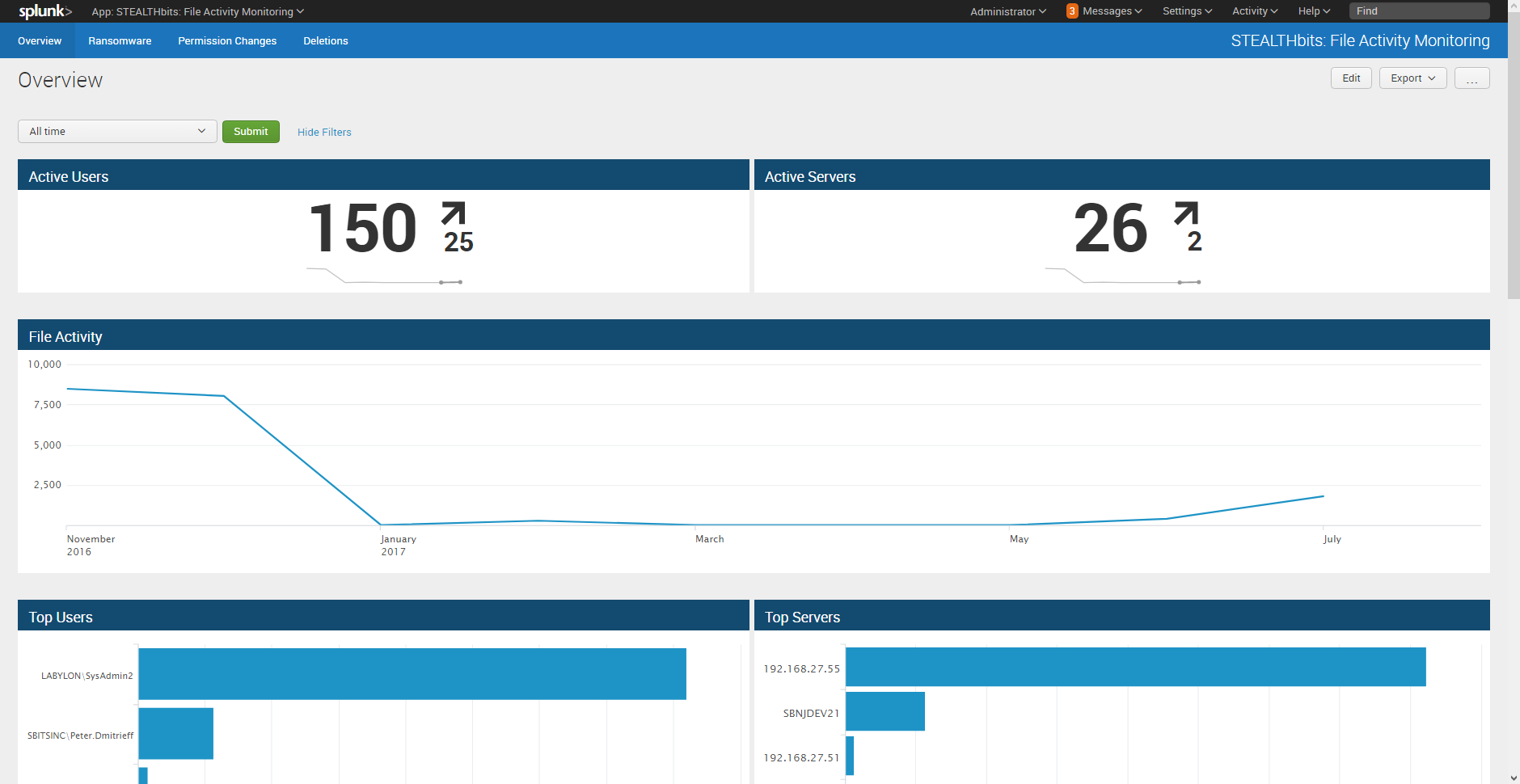This screenshot has height=784, width=1520.
Task: Click the March axis label
Action: click(x=710, y=539)
